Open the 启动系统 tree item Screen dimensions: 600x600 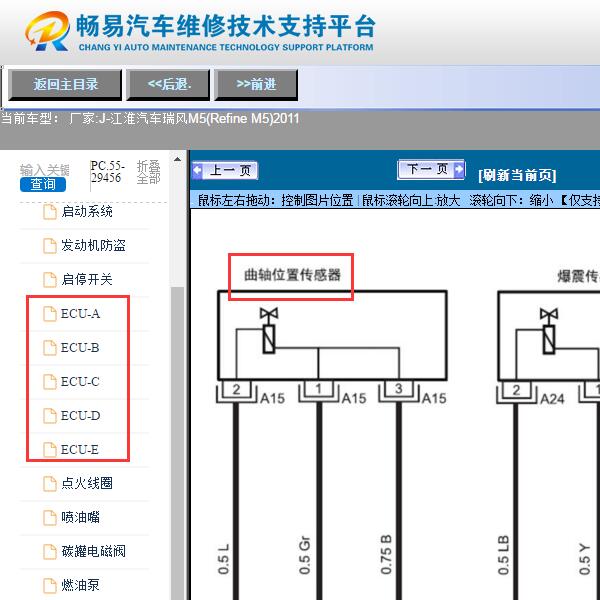click(87, 212)
